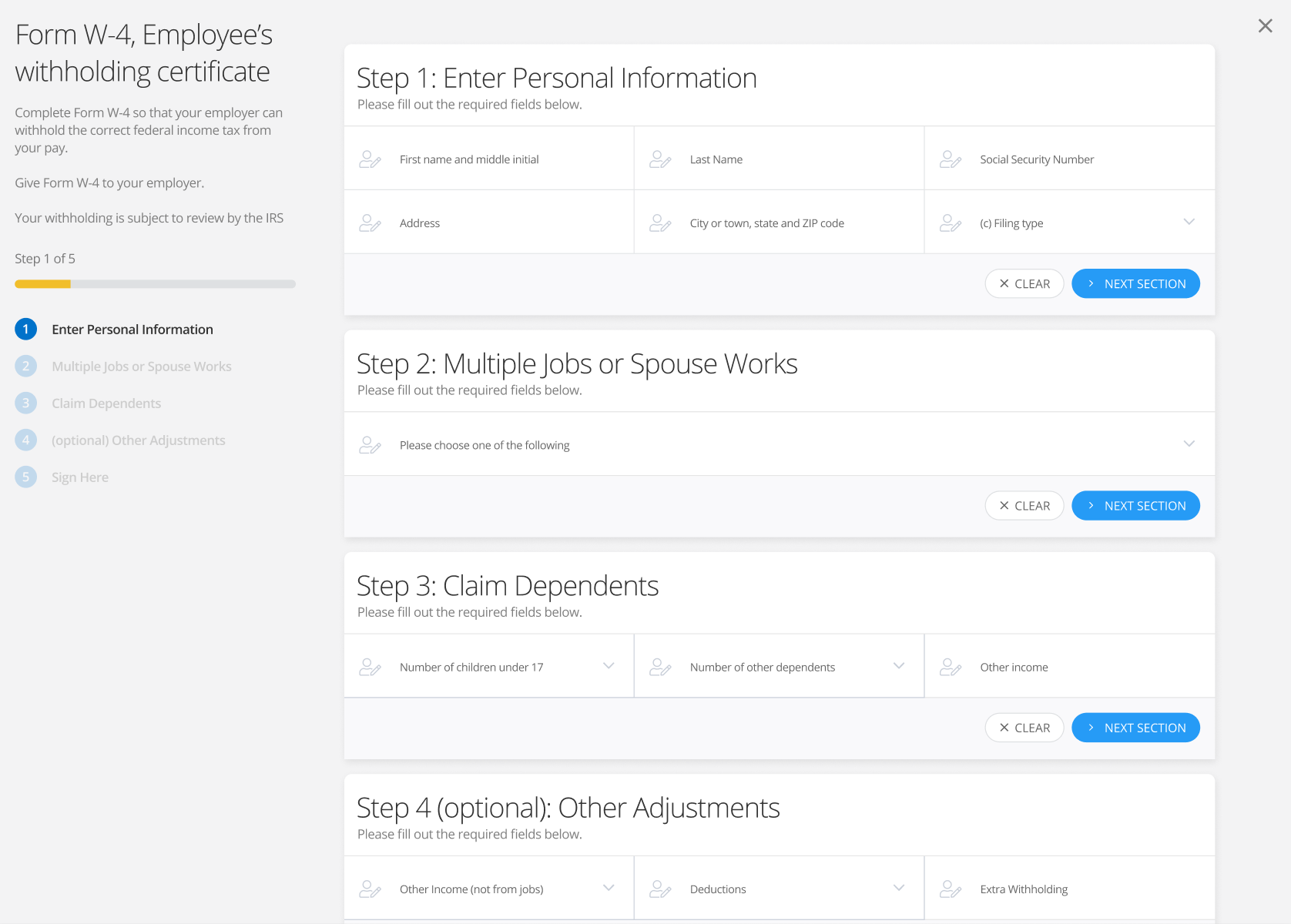The width and height of the screenshot is (1291, 924).
Task: Click the signature icon beside First name field
Action: (x=371, y=159)
